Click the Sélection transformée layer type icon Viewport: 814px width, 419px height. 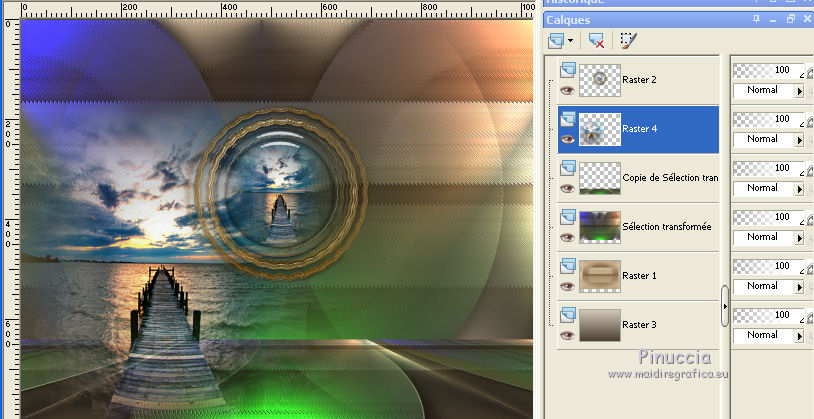[568, 217]
